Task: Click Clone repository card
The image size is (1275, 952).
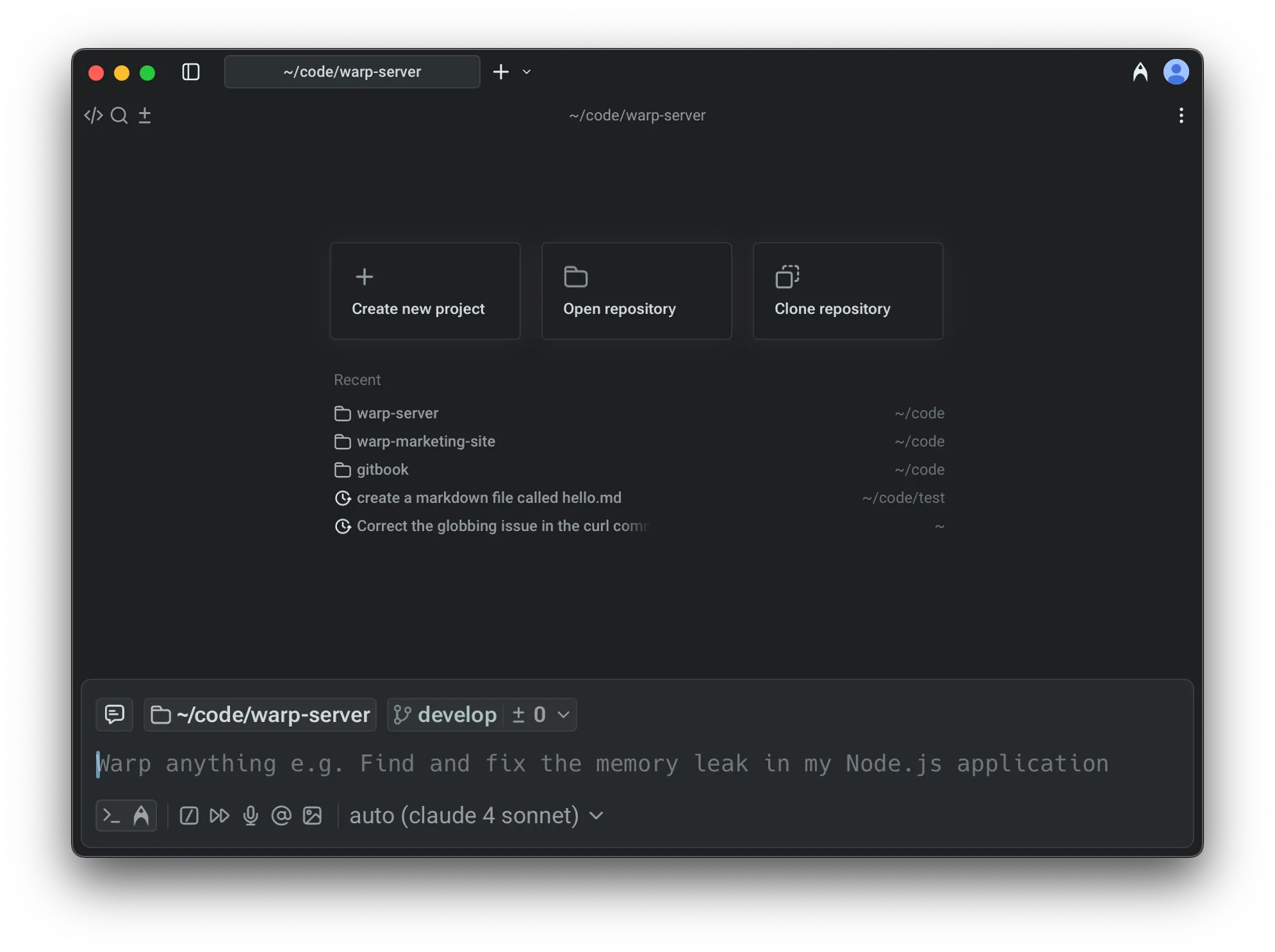Action: coord(848,291)
